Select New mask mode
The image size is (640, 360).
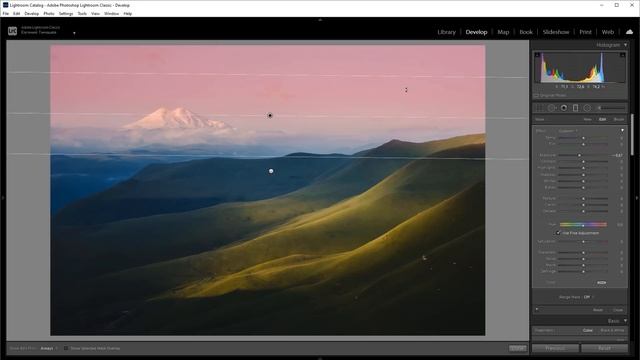(x=587, y=119)
